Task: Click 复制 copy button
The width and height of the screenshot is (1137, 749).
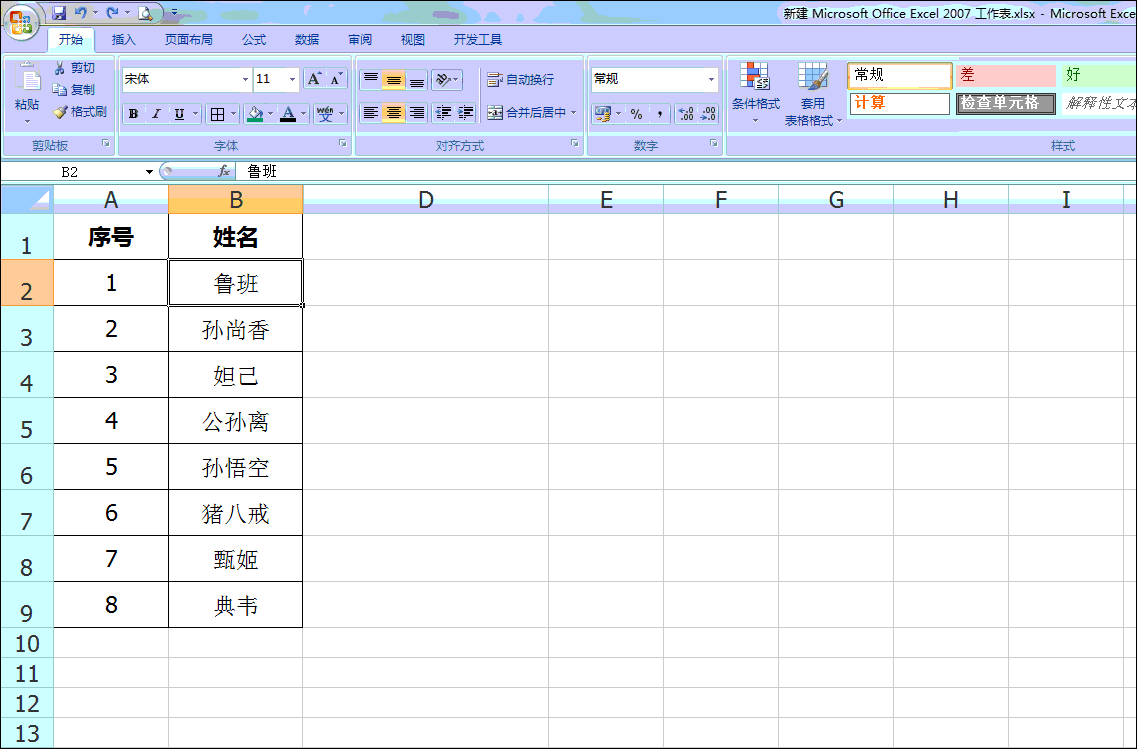Action: coord(74,89)
